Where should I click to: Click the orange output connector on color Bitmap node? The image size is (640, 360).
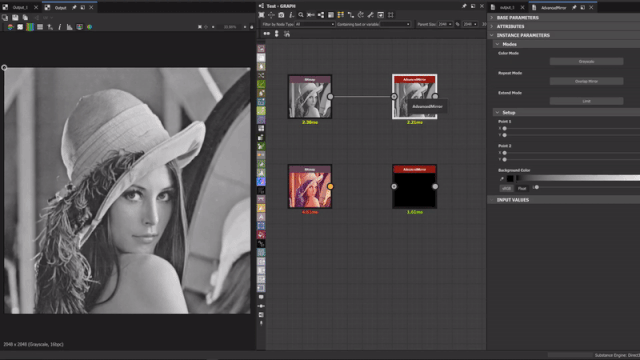coord(330,187)
